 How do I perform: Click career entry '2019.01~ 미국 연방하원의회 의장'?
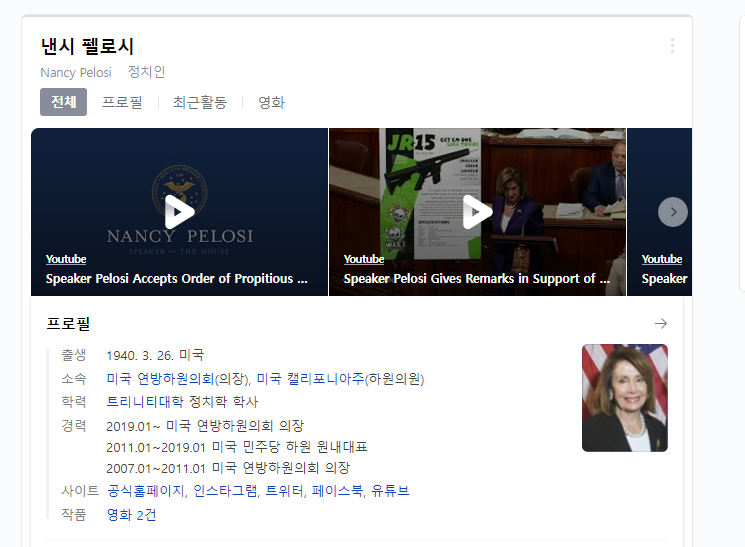click(205, 426)
